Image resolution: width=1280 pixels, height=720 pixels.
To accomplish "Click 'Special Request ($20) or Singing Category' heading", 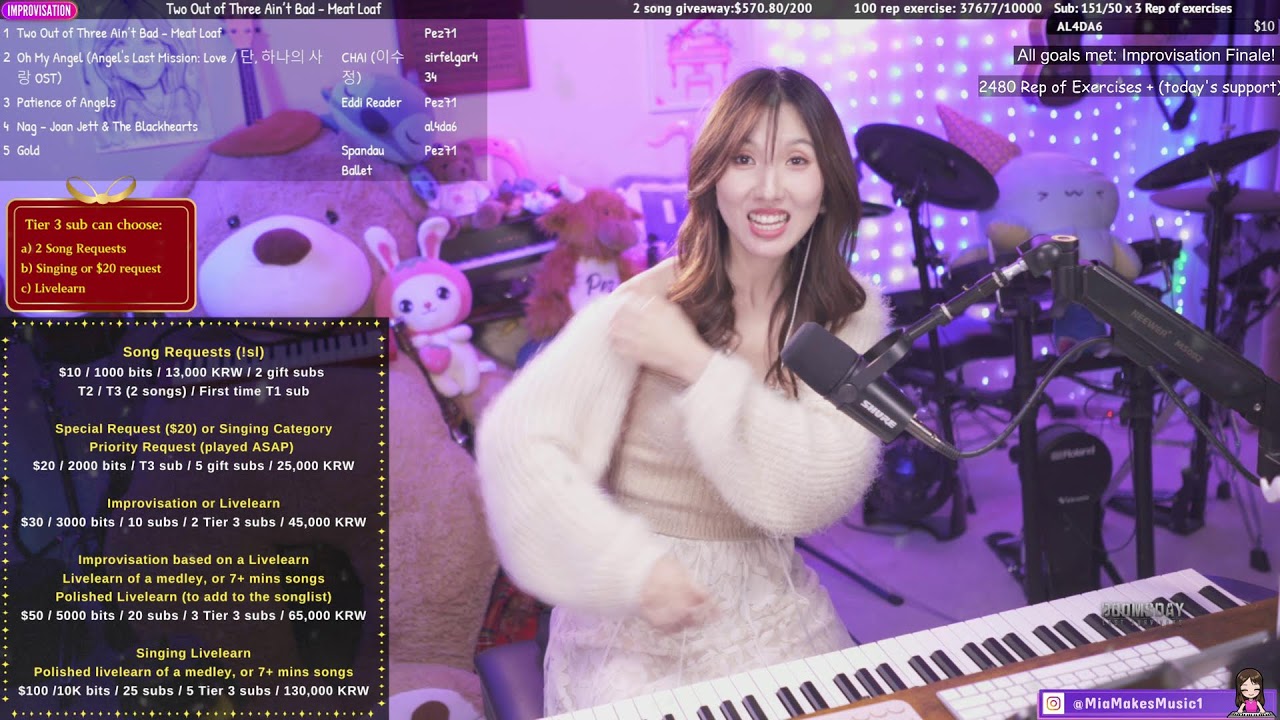I will (193, 428).
